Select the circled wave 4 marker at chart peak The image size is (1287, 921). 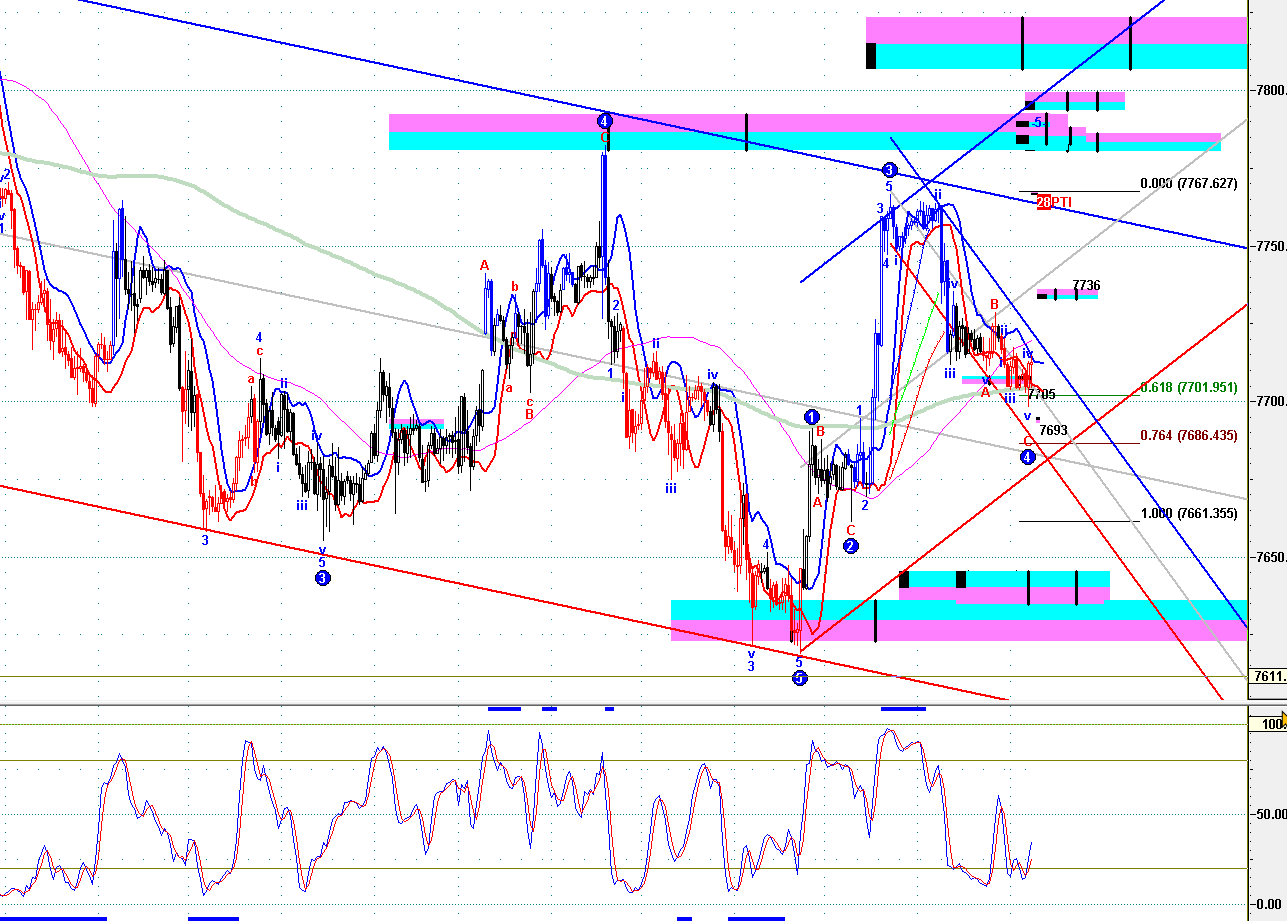click(604, 121)
